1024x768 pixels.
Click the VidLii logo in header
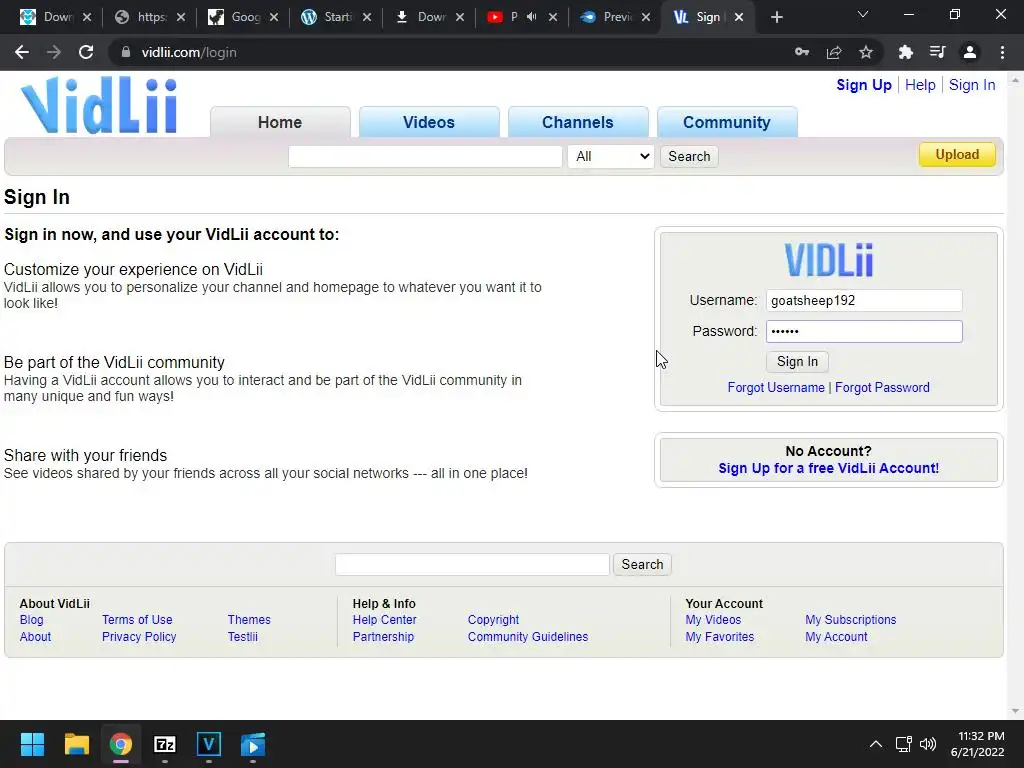(99, 105)
